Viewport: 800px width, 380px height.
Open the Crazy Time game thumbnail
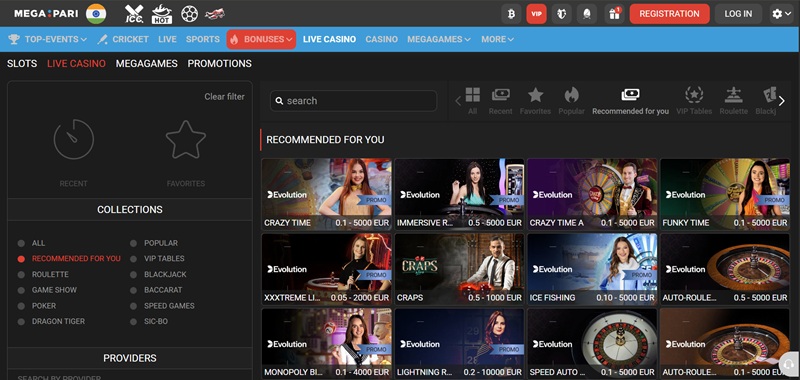pos(327,194)
